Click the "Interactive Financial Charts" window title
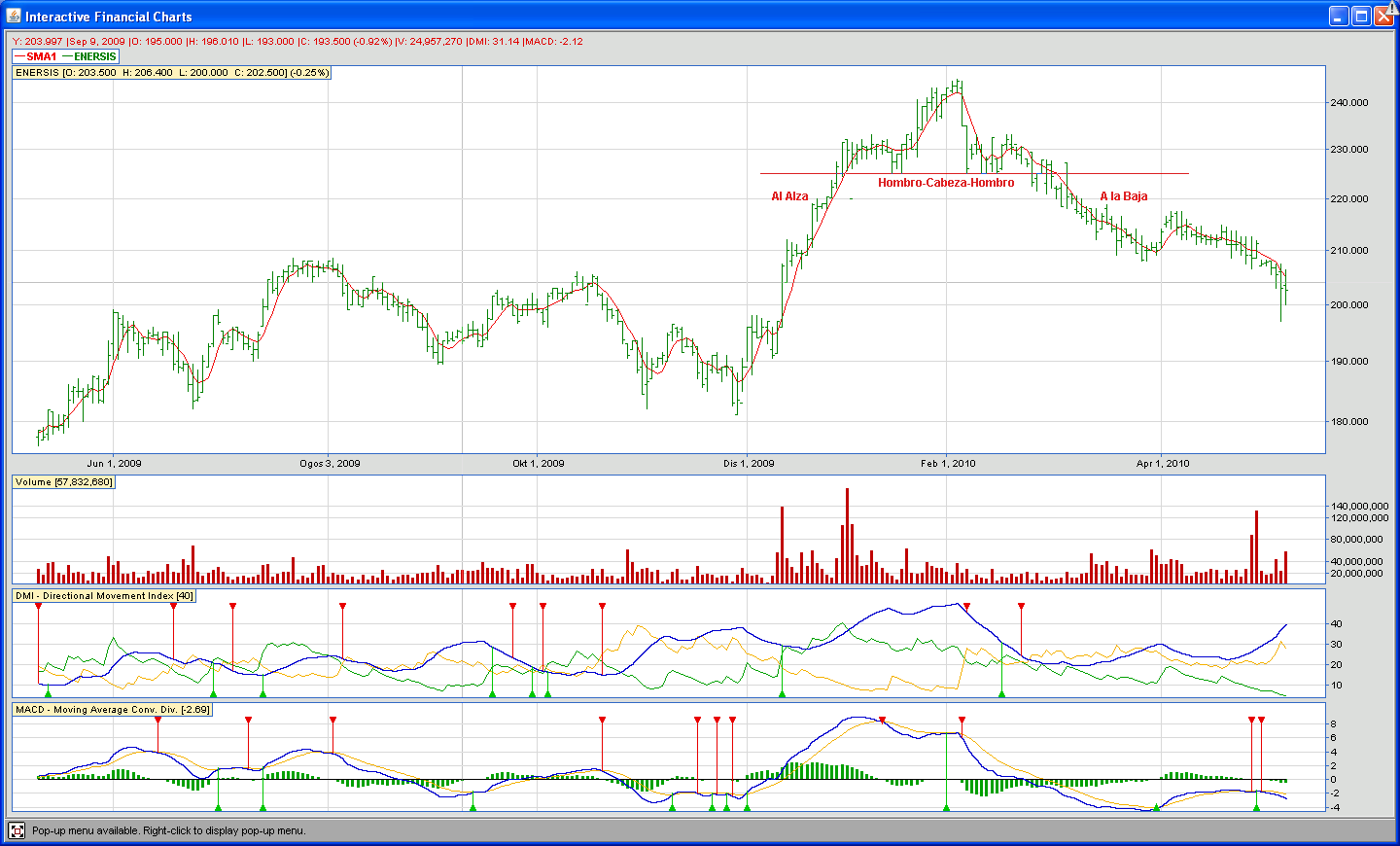The width and height of the screenshot is (1400, 846). point(109,17)
